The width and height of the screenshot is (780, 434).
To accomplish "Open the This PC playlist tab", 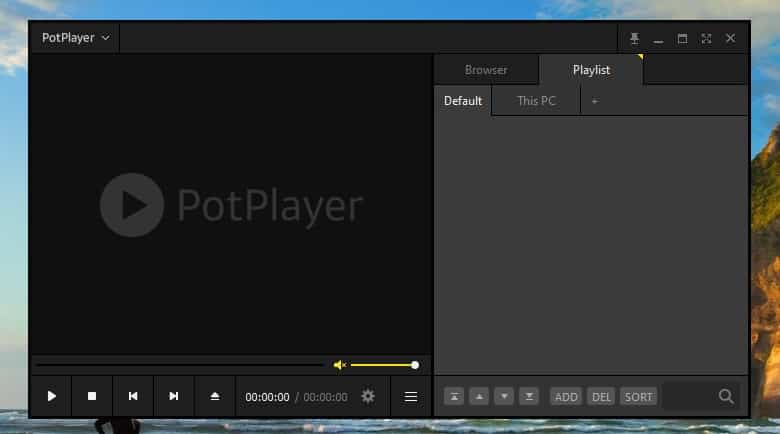I will (x=536, y=101).
